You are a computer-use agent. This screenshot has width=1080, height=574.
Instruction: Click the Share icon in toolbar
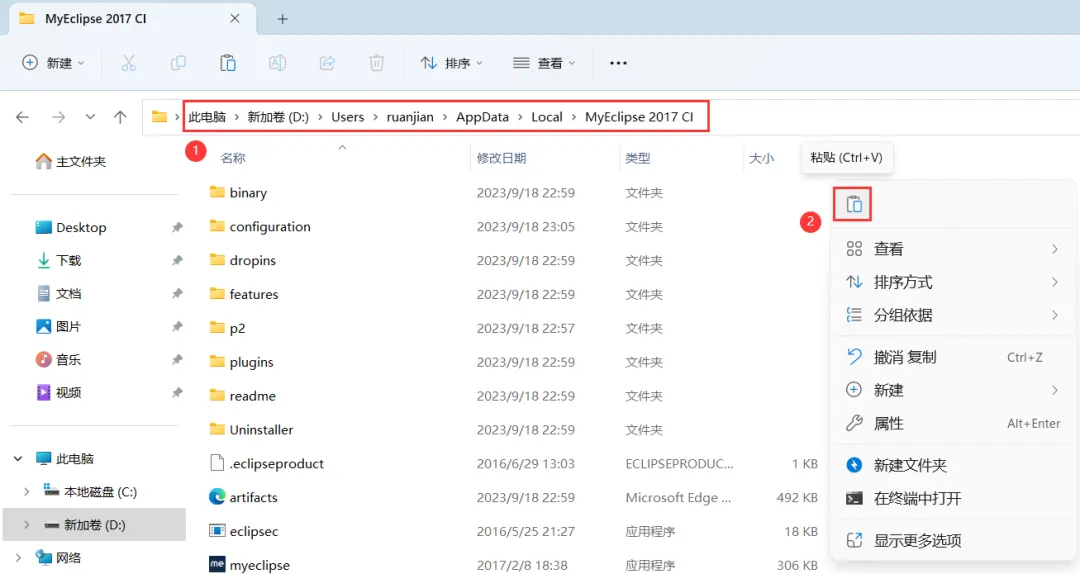coord(327,63)
